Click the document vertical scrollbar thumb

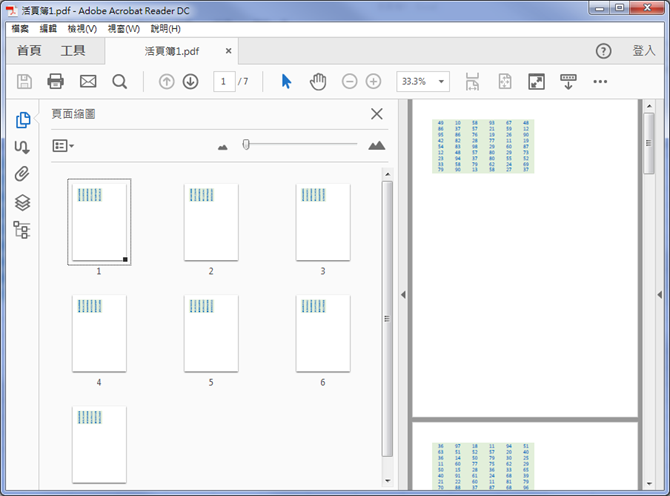click(649, 143)
